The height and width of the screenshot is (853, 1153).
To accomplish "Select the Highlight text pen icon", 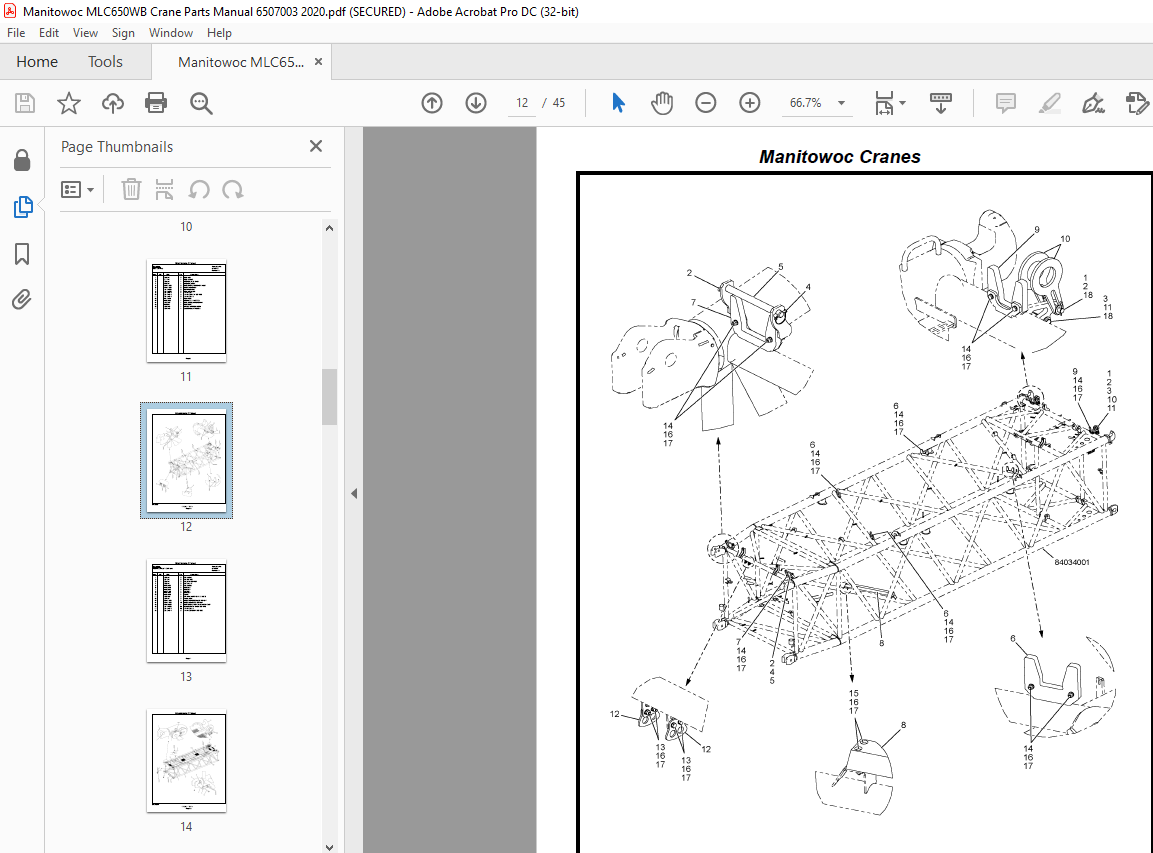I will [1049, 103].
